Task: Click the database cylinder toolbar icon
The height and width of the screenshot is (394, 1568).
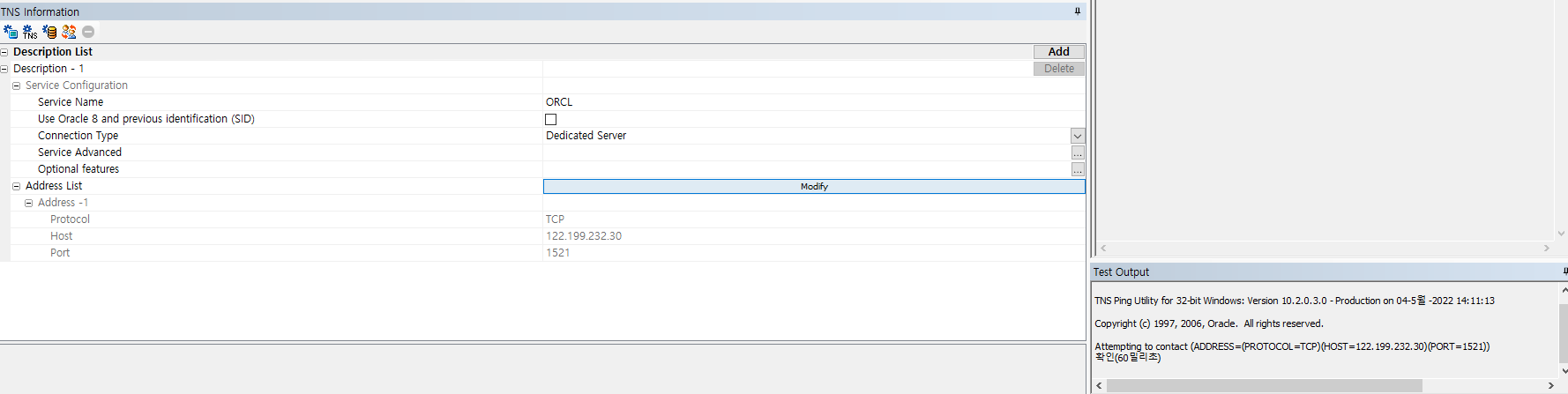Action: [x=49, y=32]
